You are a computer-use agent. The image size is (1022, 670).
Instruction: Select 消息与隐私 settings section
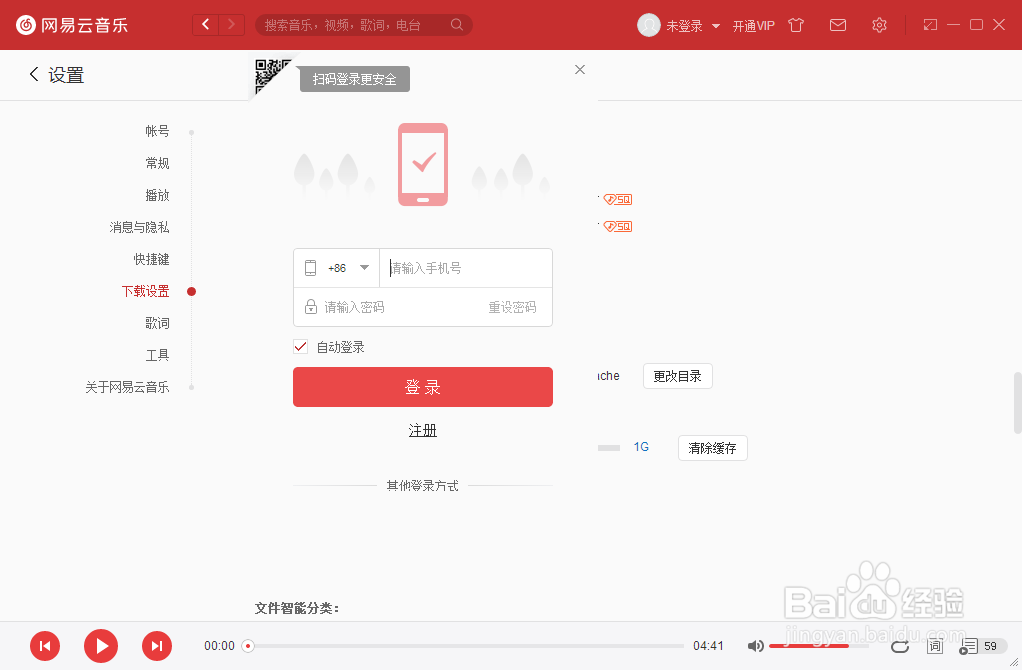pos(139,227)
